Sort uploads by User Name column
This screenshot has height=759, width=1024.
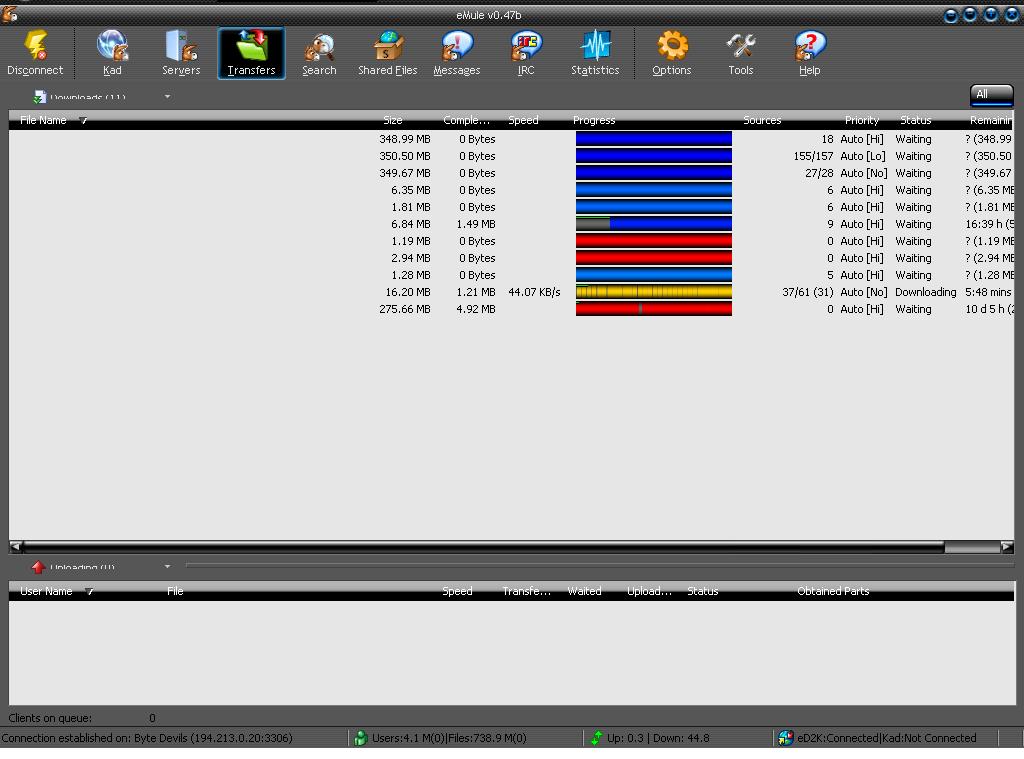(x=46, y=591)
